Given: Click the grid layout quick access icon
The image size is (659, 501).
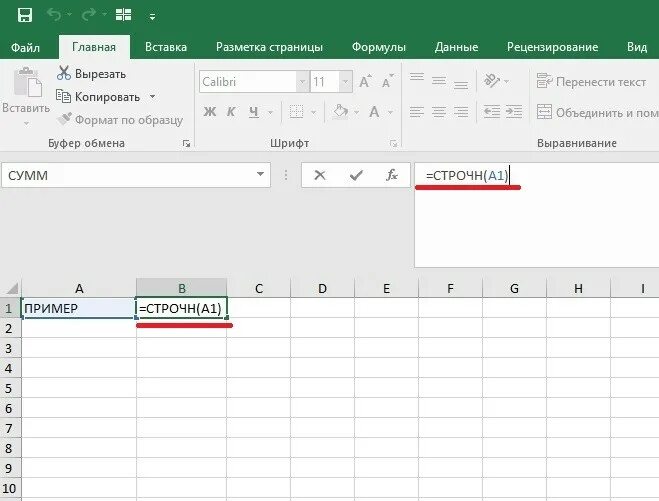Looking at the screenshot, I should point(124,15).
